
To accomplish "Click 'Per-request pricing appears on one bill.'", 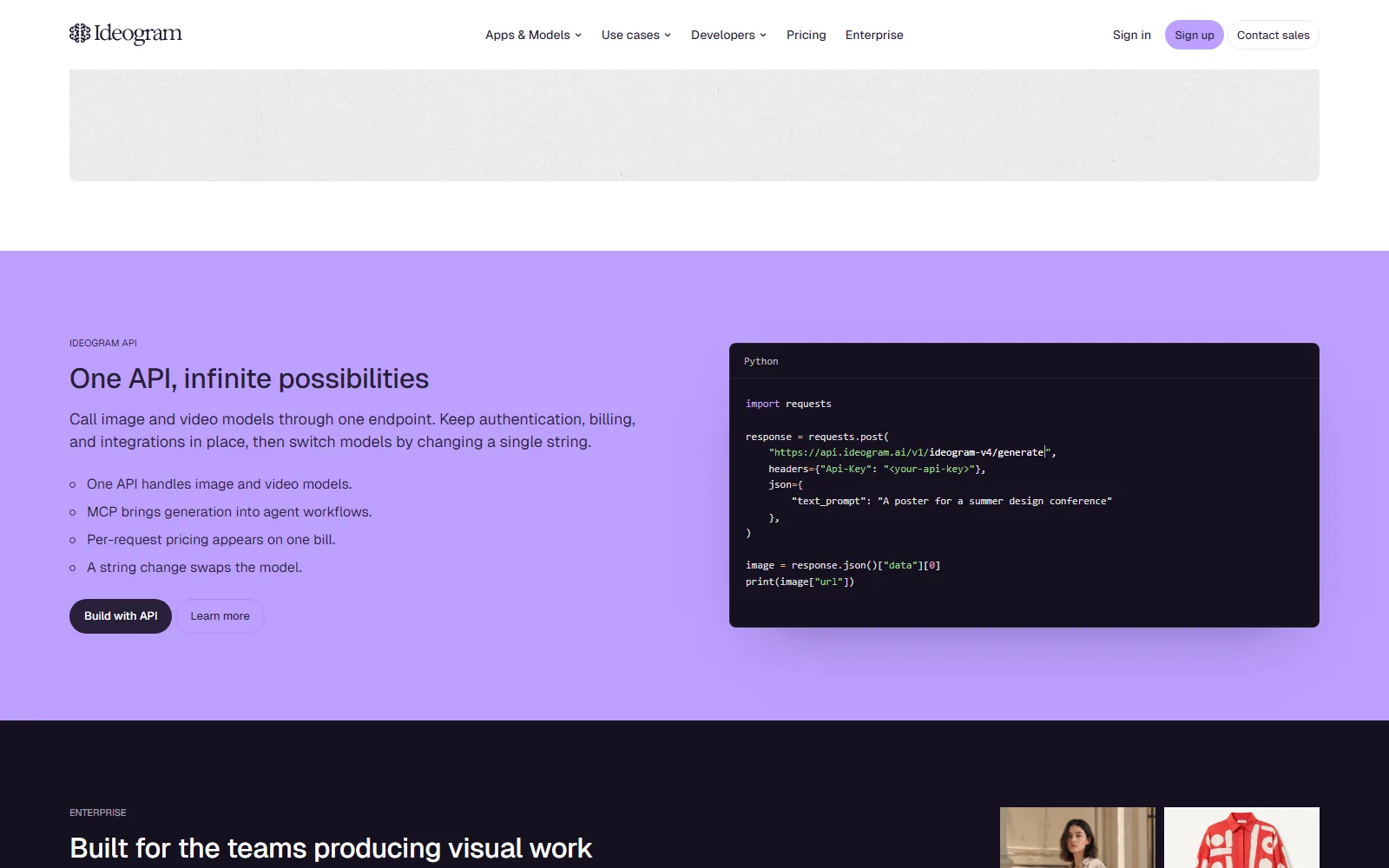I will [211, 540].
